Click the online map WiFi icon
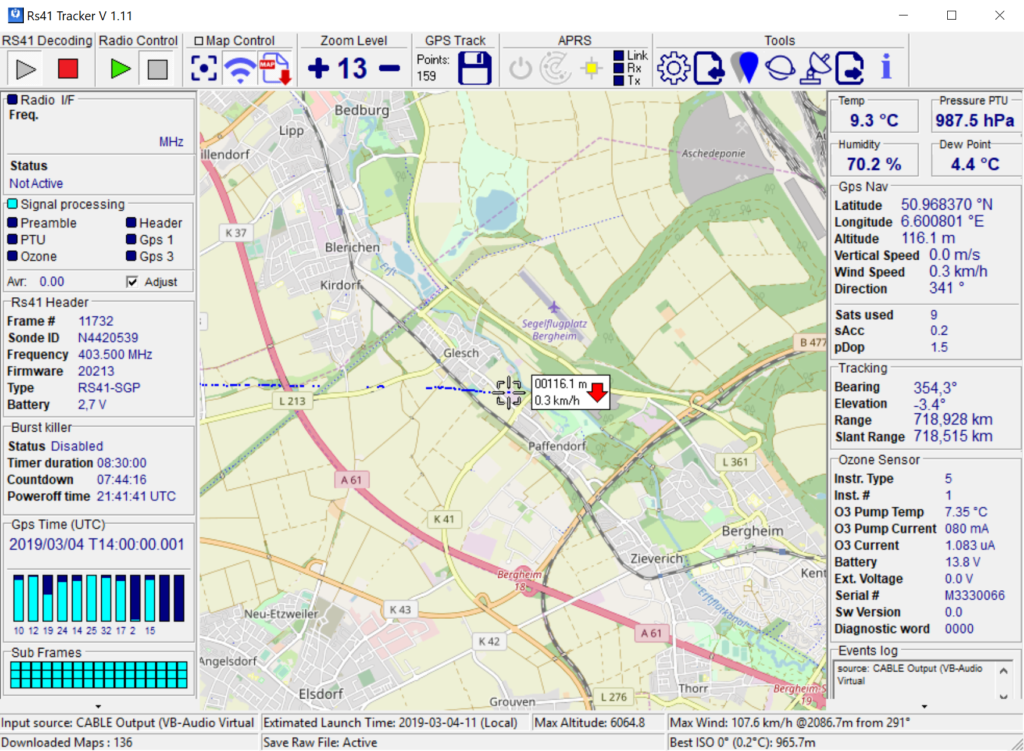Viewport: 1024px width, 751px height. click(239, 69)
